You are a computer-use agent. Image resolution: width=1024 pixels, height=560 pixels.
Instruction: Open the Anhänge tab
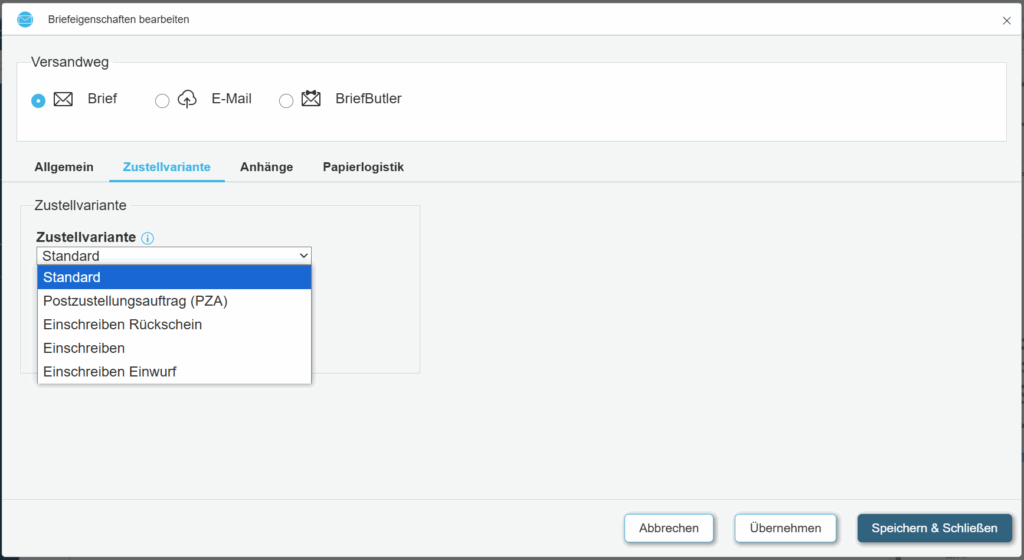pos(266,167)
